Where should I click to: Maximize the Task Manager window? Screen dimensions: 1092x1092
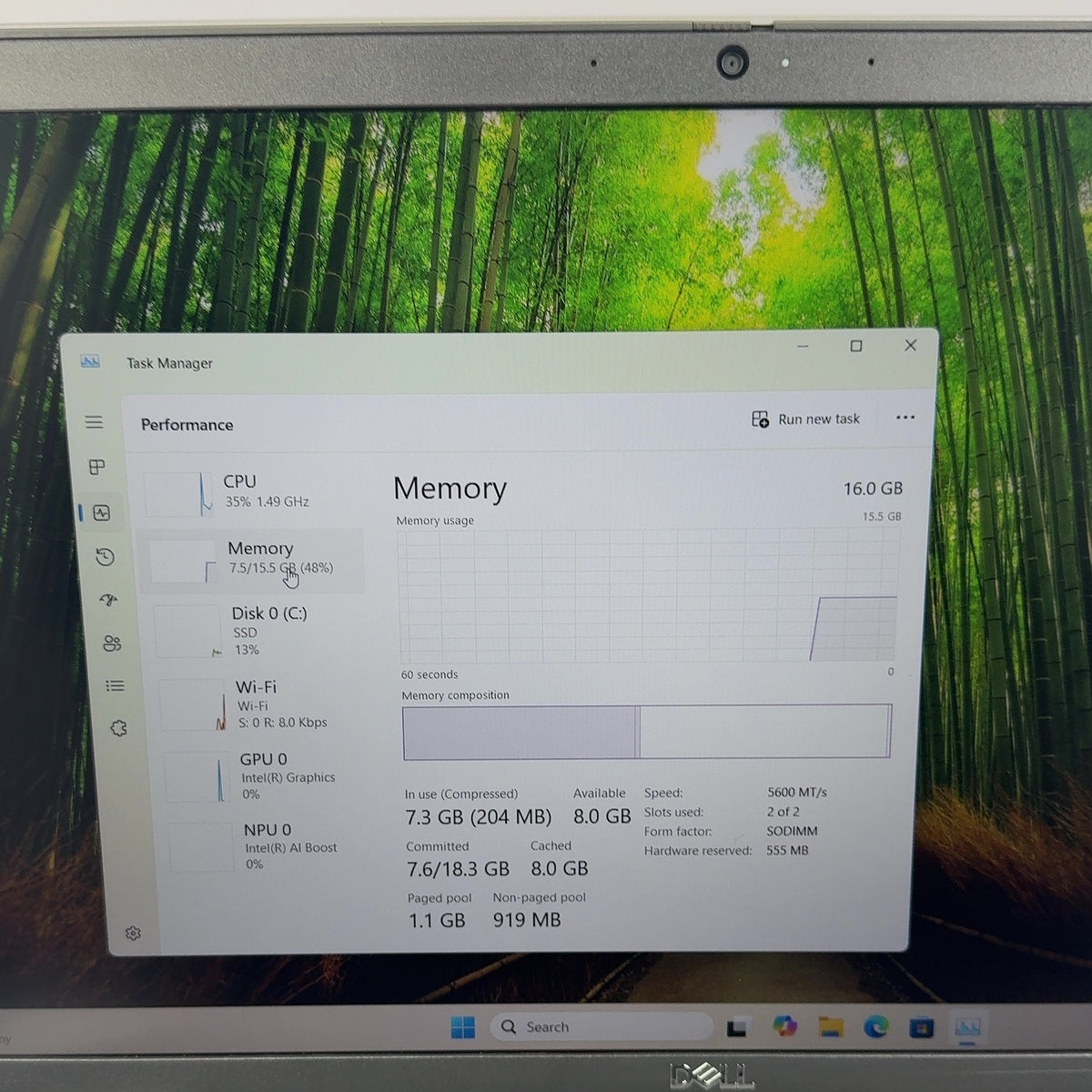856,346
